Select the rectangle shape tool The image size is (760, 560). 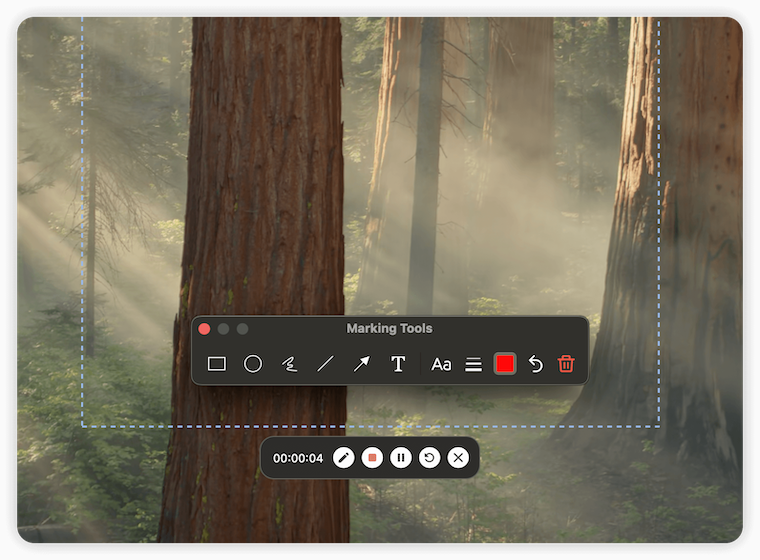(216, 364)
